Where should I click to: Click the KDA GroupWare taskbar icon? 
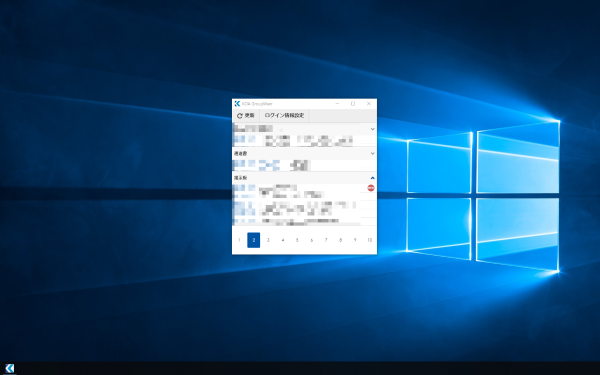pos(10,368)
